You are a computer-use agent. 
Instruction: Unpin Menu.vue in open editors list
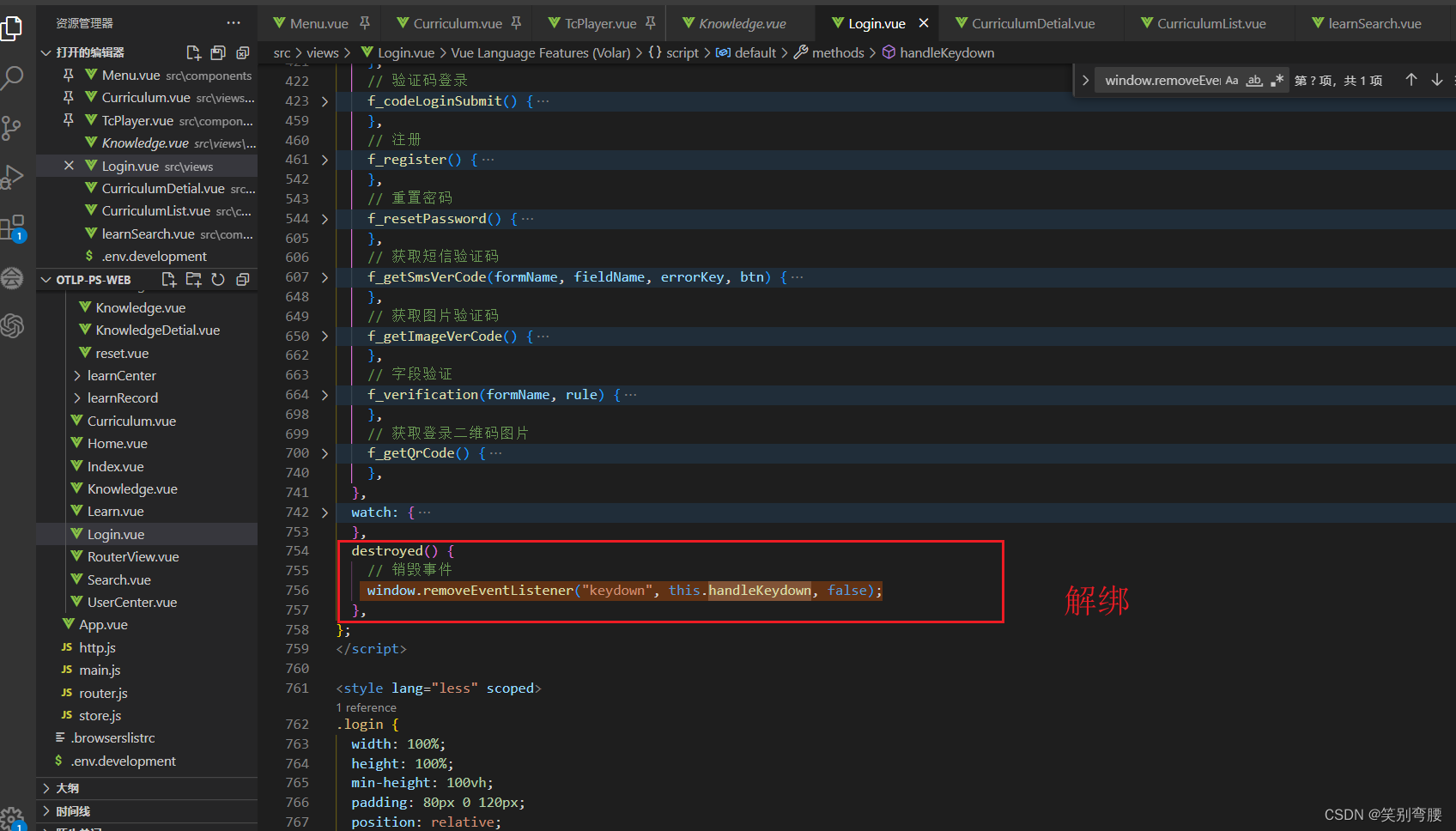pyautogui.click(x=69, y=75)
